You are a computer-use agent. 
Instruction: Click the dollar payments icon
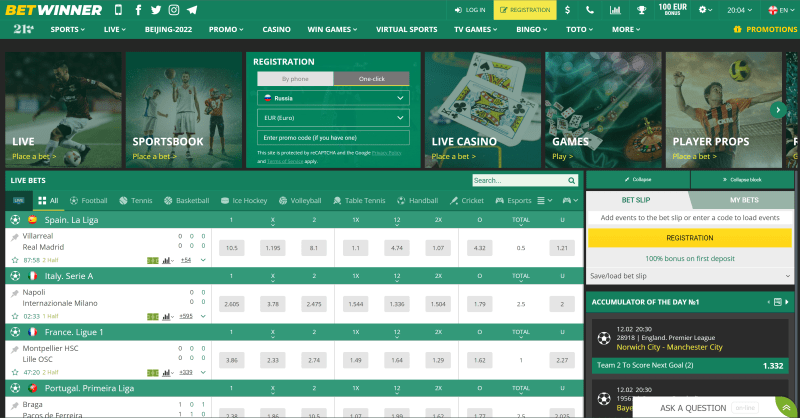point(567,10)
